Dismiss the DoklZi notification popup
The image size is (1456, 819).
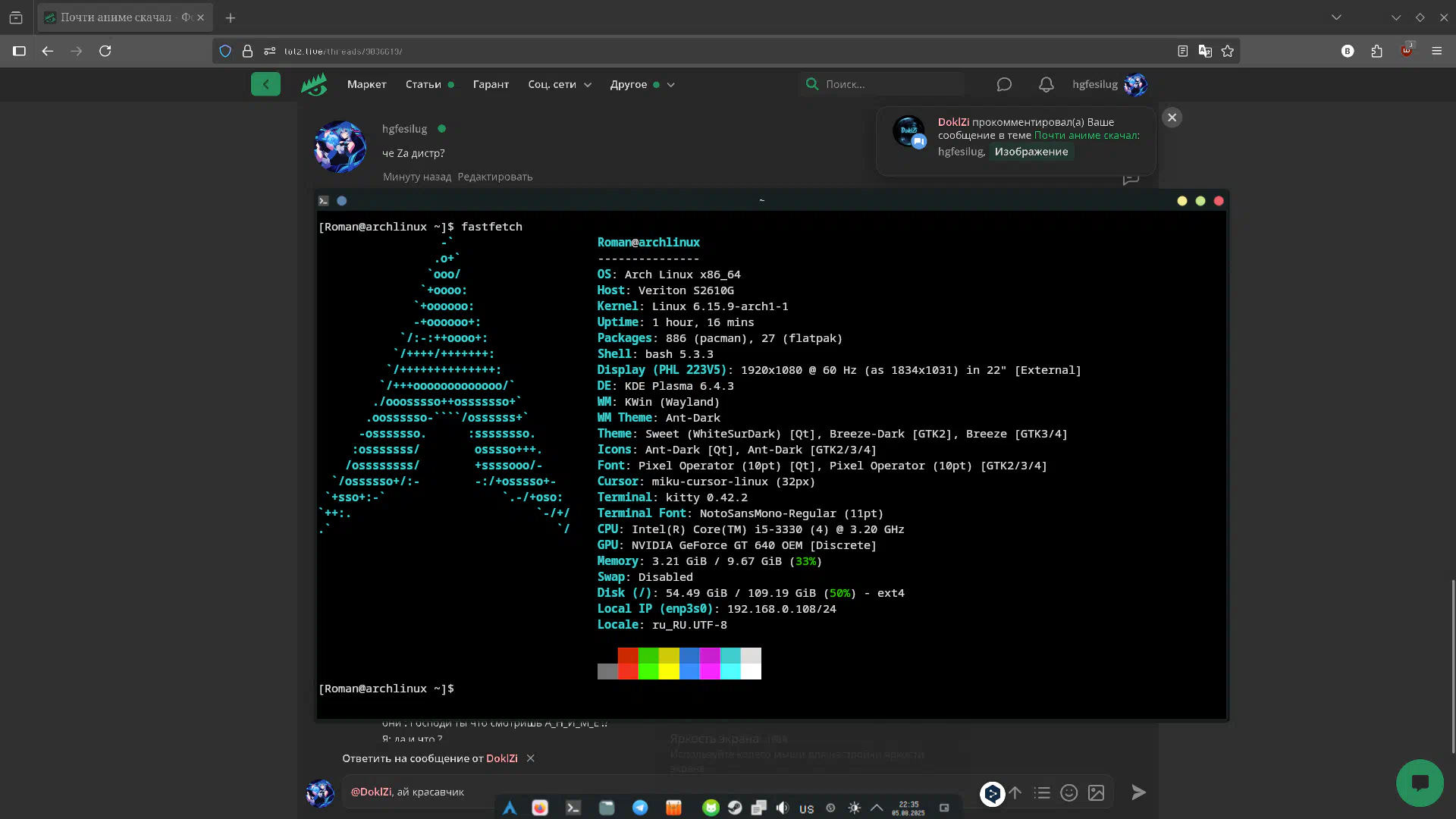1172,118
